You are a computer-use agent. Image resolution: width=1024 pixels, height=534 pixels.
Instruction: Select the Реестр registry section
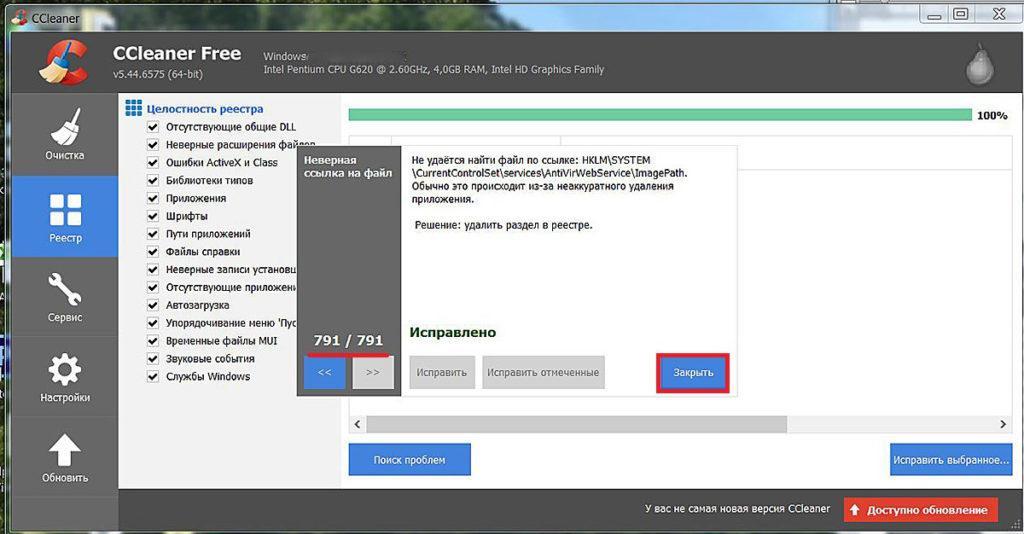click(65, 217)
